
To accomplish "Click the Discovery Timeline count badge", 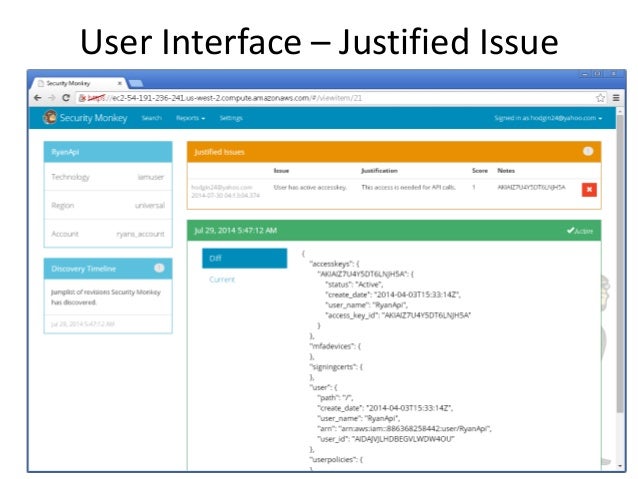I will click(159, 268).
